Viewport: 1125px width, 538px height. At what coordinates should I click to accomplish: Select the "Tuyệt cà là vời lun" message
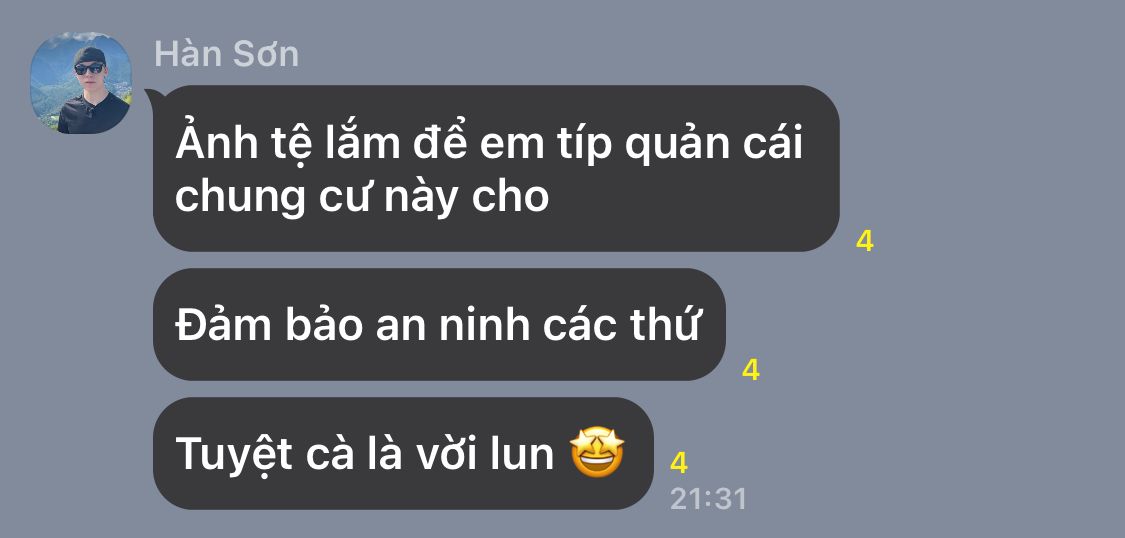tap(403, 453)
